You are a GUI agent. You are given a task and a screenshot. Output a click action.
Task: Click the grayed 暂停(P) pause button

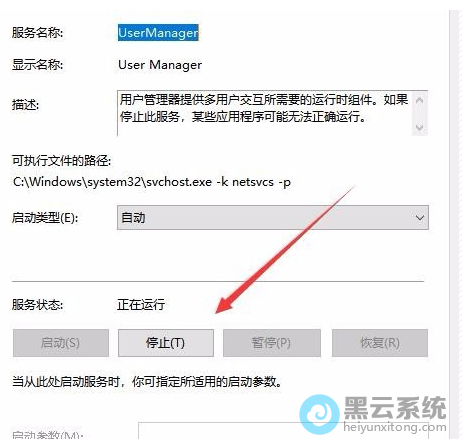click(x=272, y=343)
